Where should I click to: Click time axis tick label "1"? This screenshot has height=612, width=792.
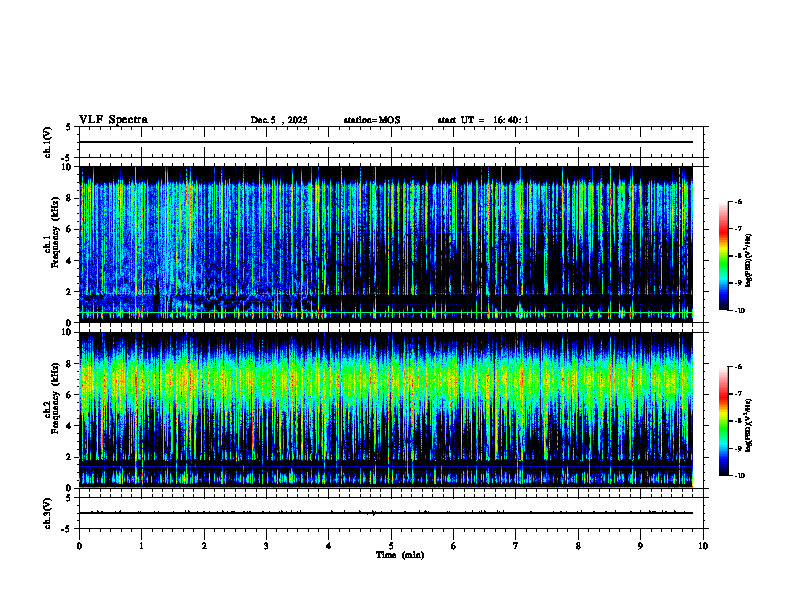[x=142, y=546]
